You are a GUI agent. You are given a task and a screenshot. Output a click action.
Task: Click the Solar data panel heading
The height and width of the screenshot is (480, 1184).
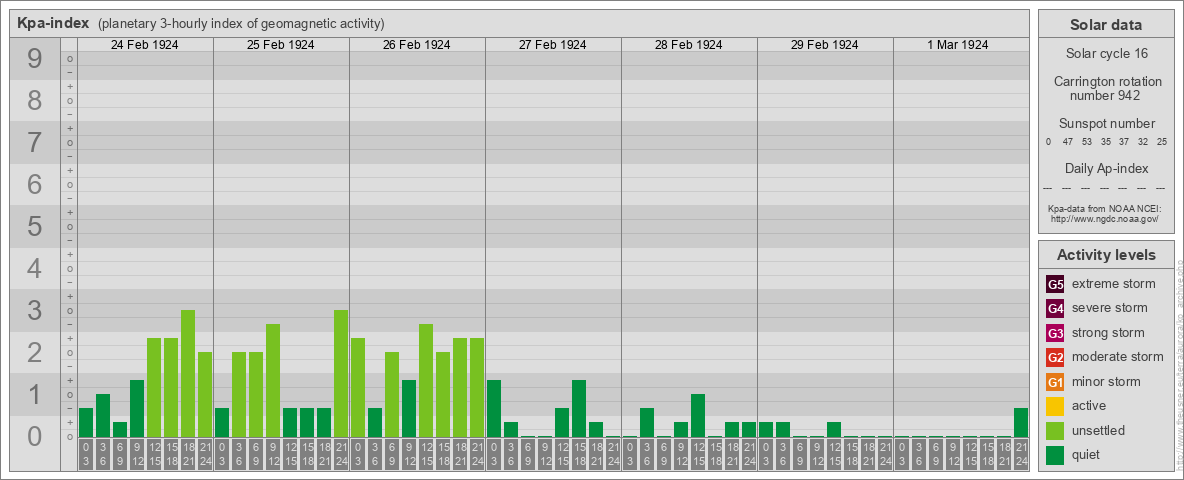coord(1106,25)
